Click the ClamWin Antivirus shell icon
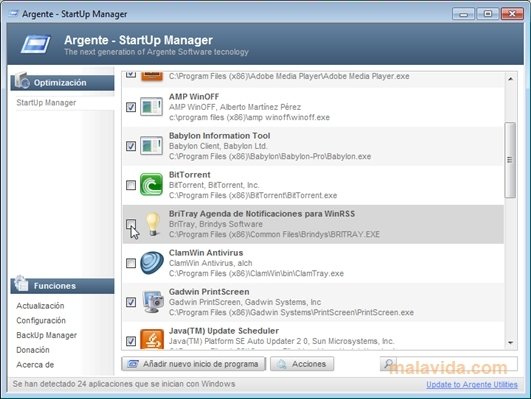 pyautogui.click(x=152, y=262)
